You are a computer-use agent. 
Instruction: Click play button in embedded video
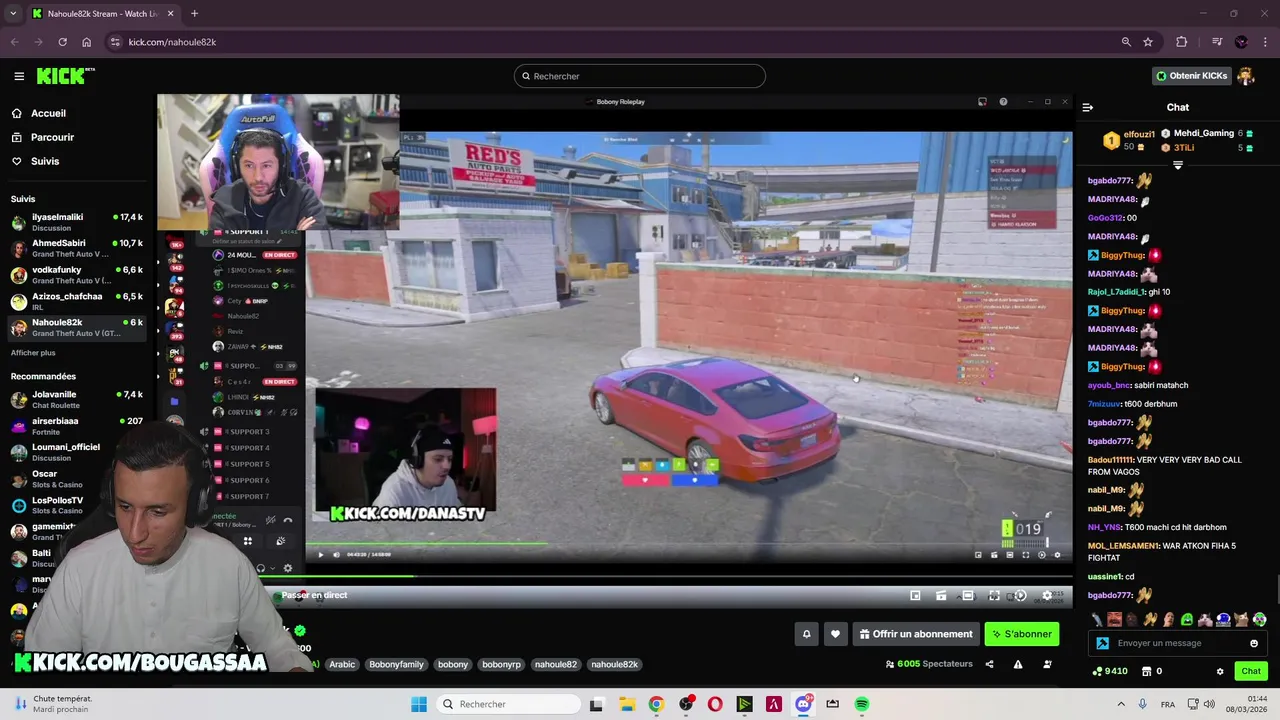pyautogui.click(x=320, y=554)
